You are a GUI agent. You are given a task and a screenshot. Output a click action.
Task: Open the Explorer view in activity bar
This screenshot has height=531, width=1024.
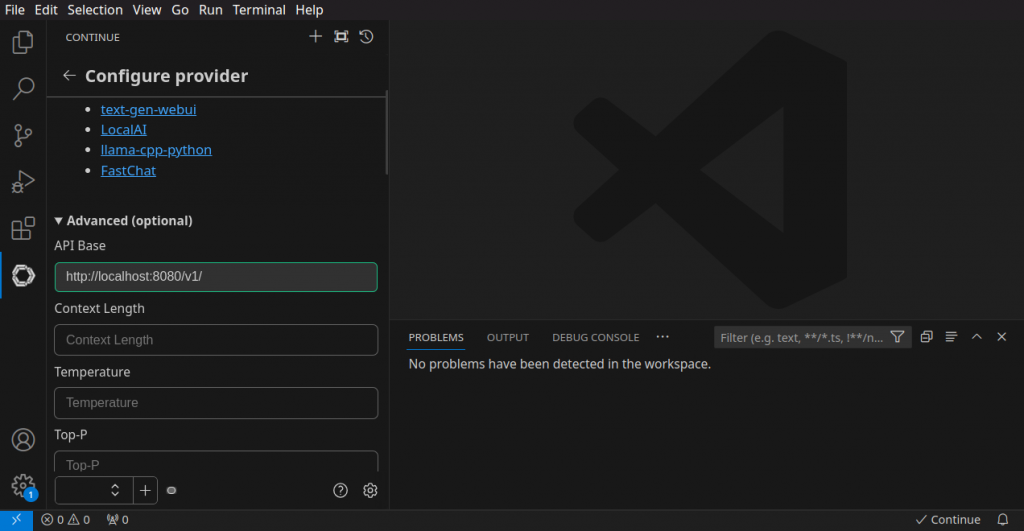[22, 42]
